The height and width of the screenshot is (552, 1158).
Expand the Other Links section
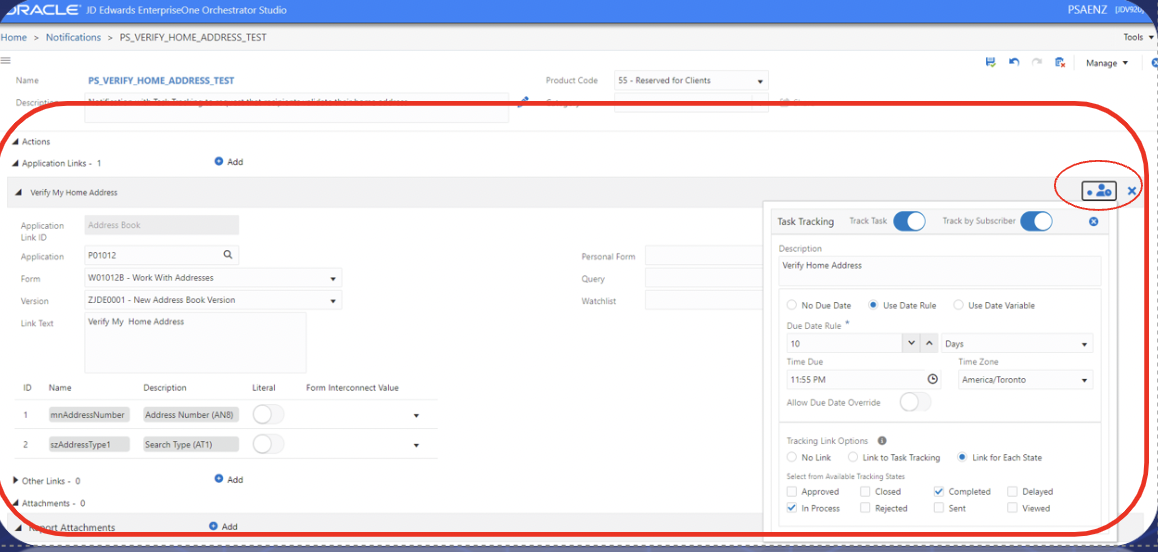point(16,480)
